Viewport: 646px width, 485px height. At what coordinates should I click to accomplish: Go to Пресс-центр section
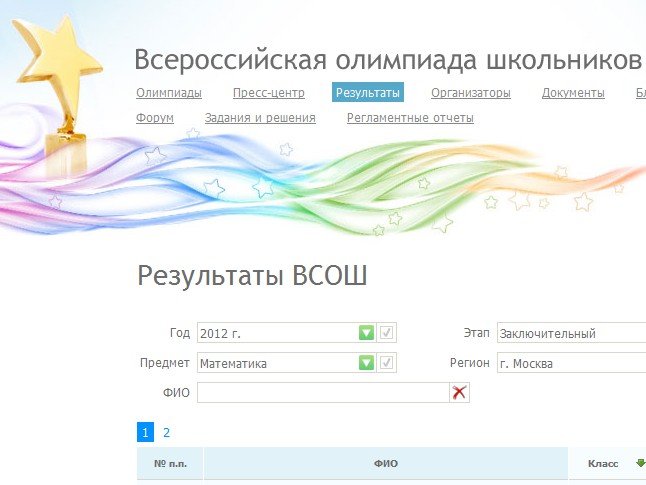(x=267, y=93)
